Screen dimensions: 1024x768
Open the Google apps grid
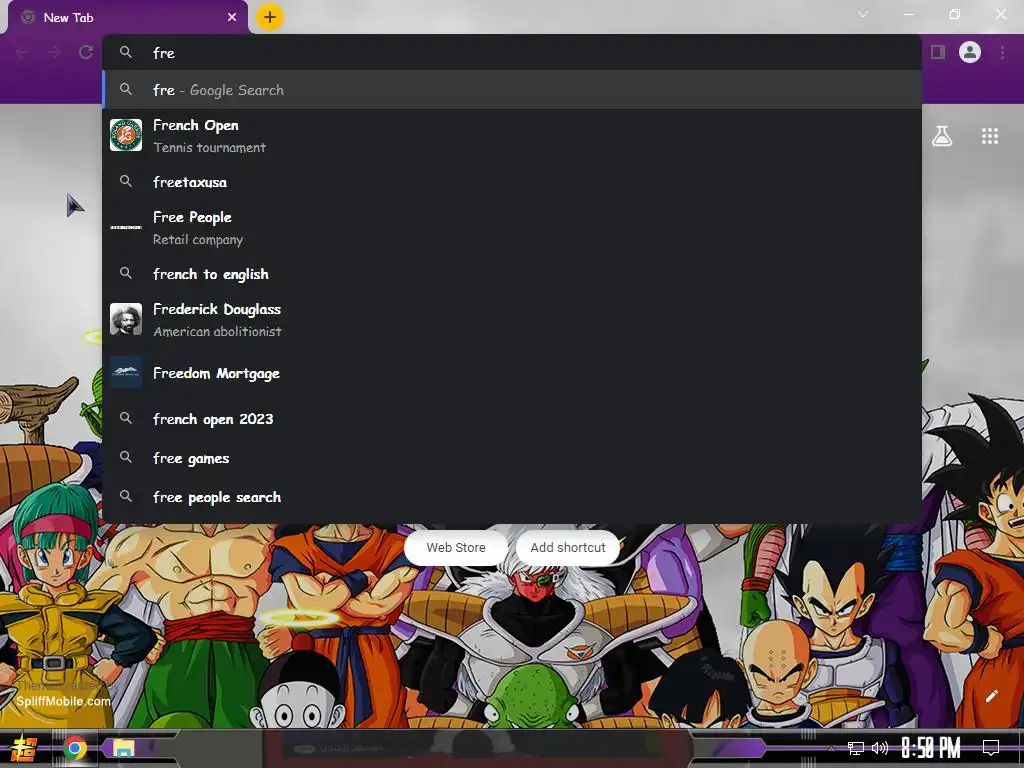point(989,136)
